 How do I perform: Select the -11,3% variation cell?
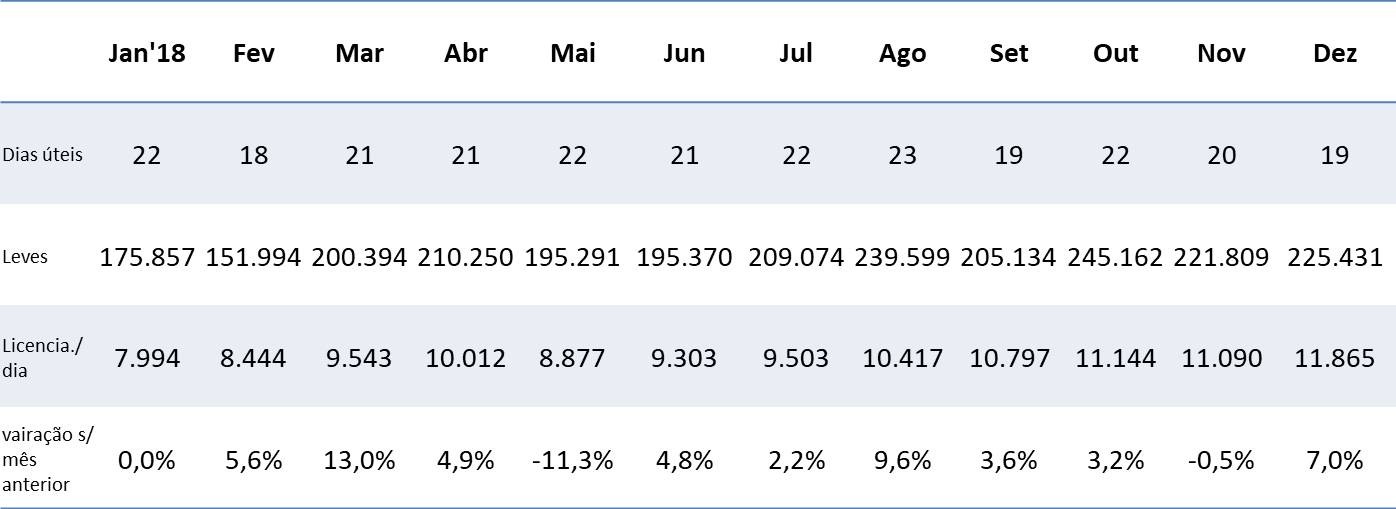click(572, 460)
